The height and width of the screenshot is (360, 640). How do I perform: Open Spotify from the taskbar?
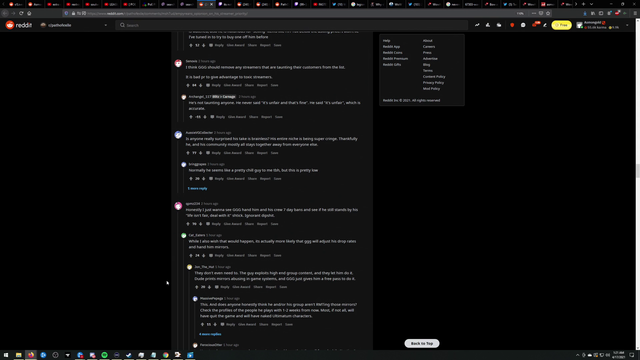[104, 355]
